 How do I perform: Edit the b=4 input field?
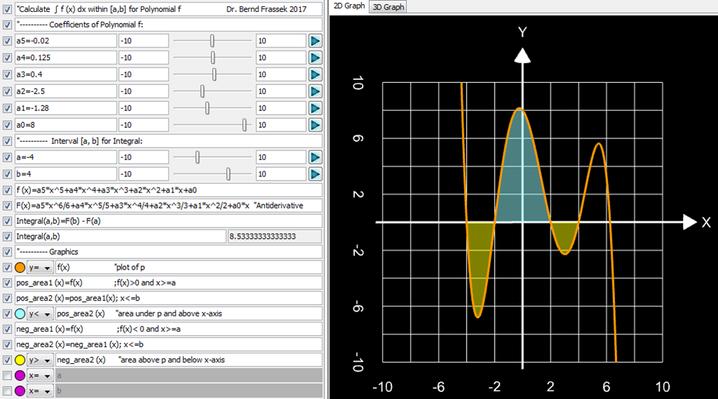click(x=65, y=174)
